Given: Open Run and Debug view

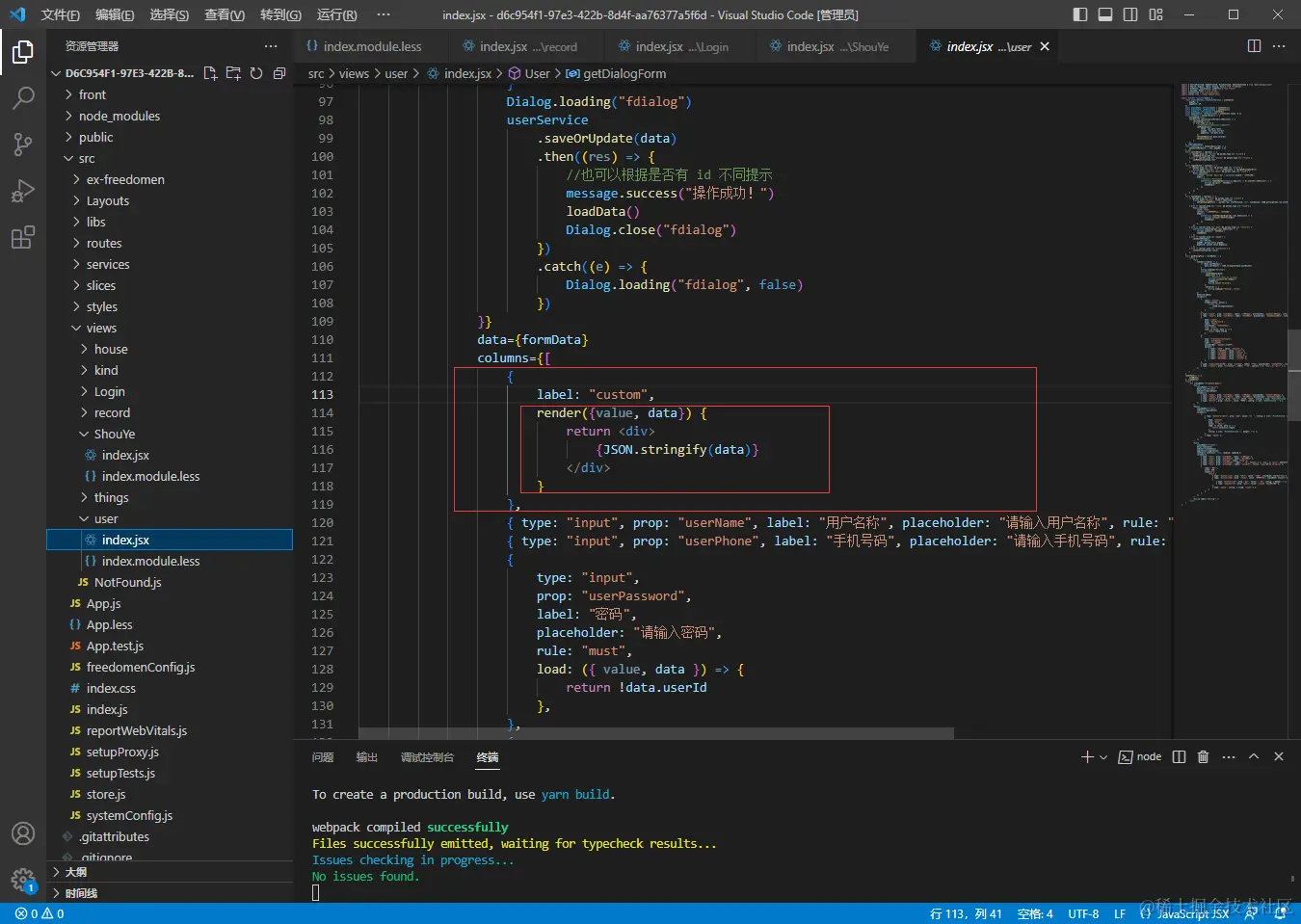Looking at the screenshot, I should (23, 191).
